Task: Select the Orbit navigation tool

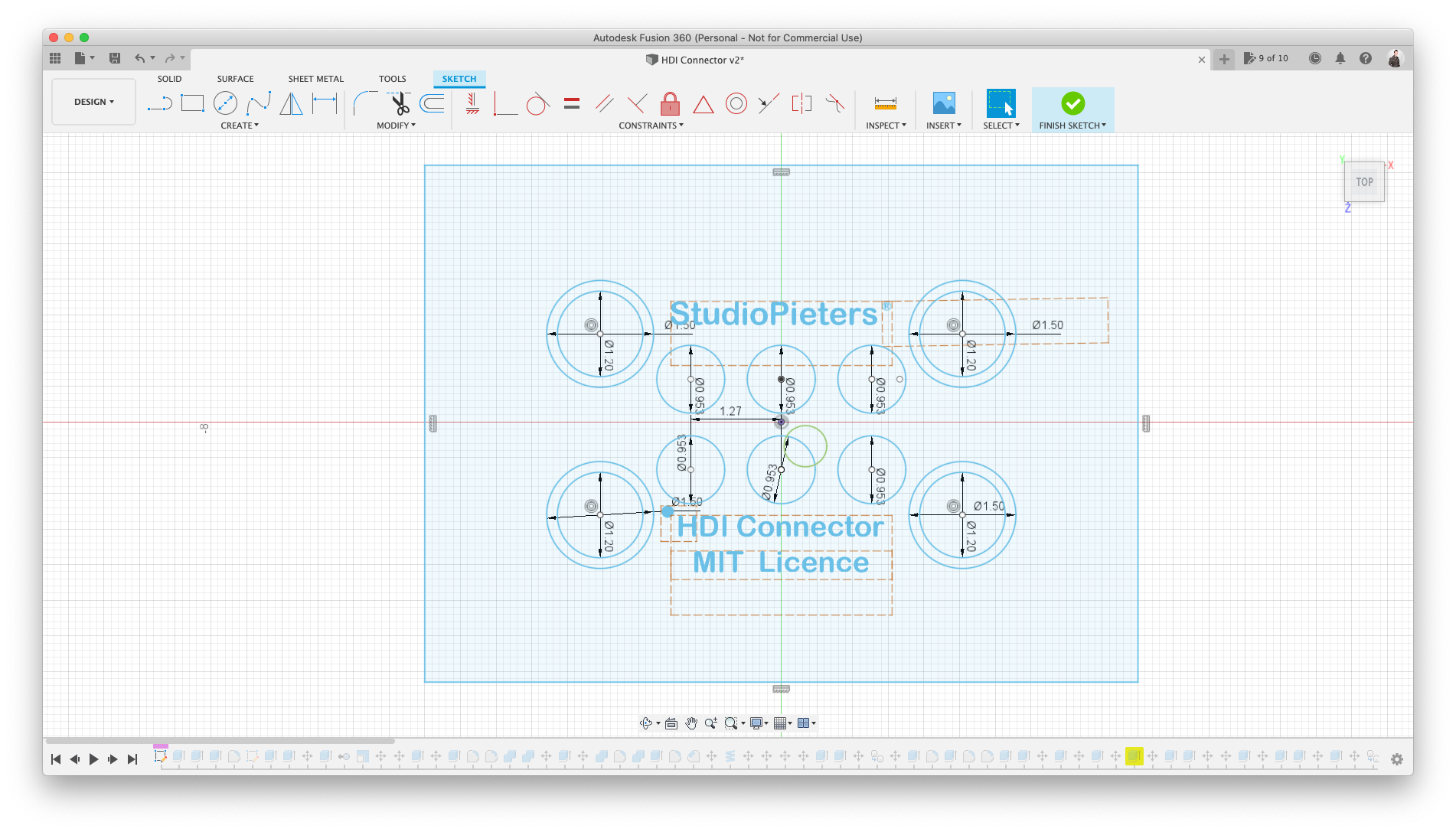Action: tap(648, 723)
